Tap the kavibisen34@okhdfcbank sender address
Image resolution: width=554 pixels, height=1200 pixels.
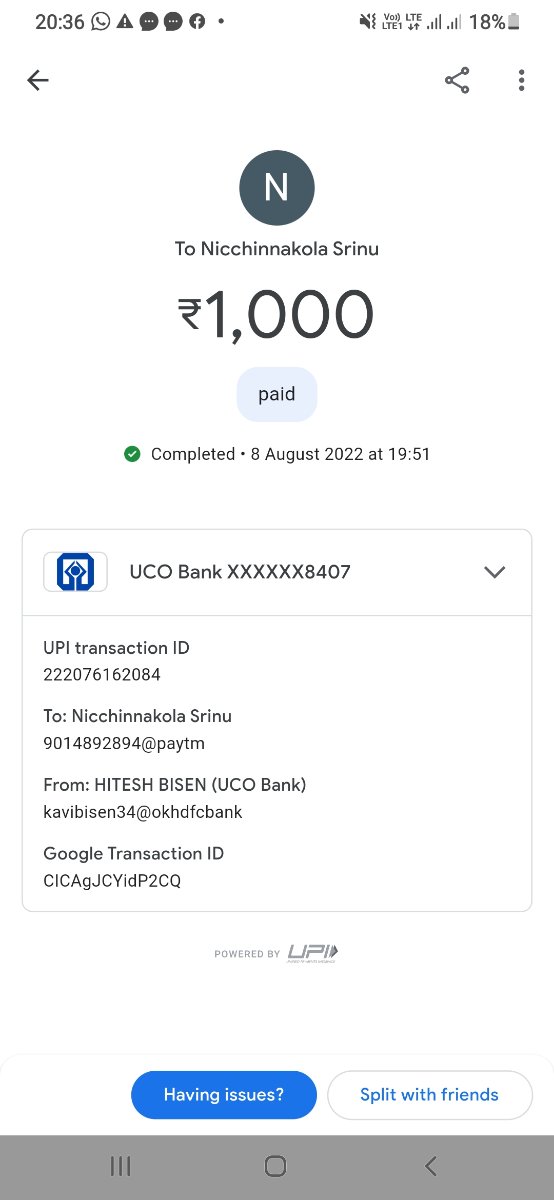pos(143,812)
